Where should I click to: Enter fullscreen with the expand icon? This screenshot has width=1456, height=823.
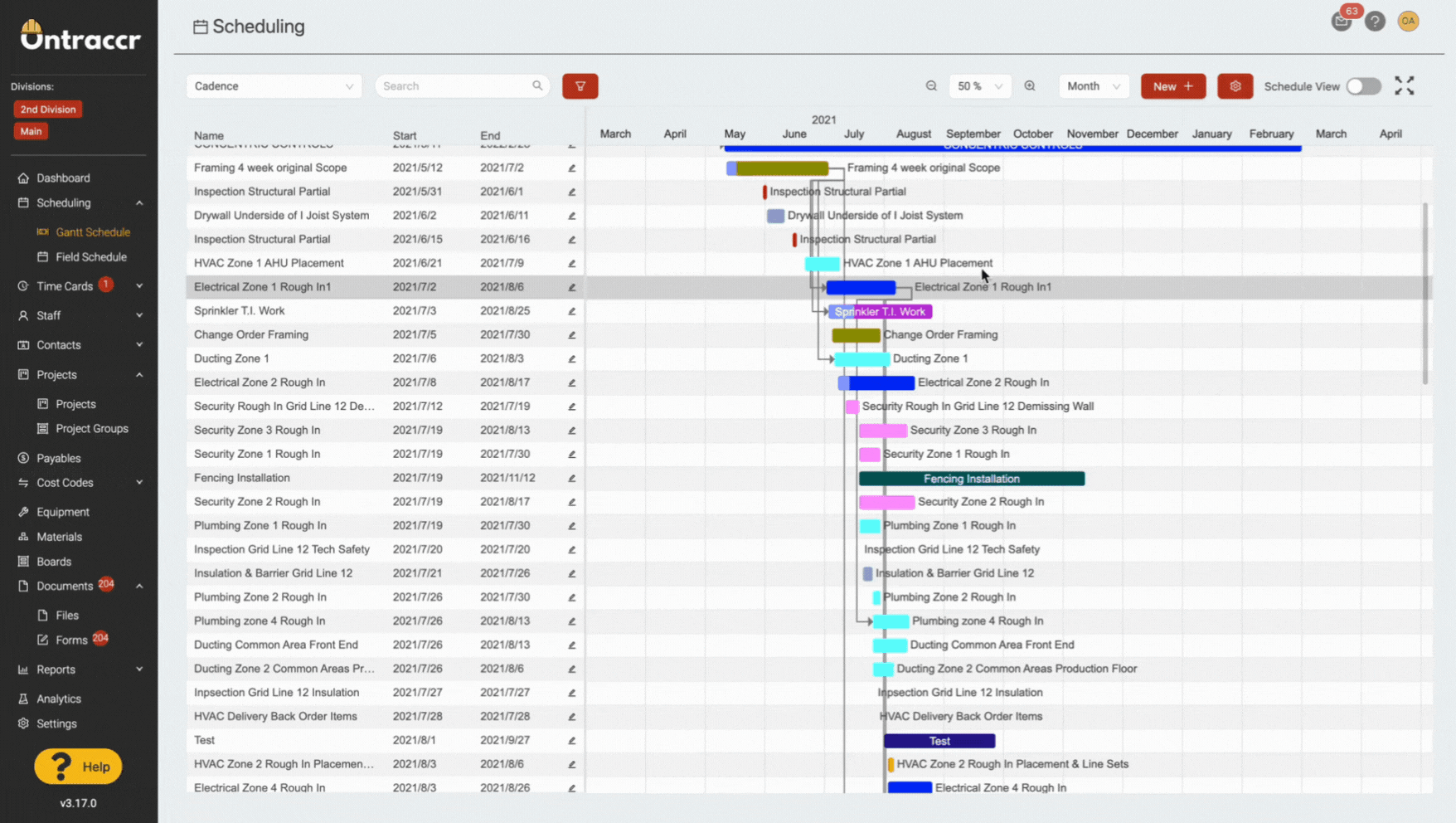pyautogui.click(x=1404, y=85)
